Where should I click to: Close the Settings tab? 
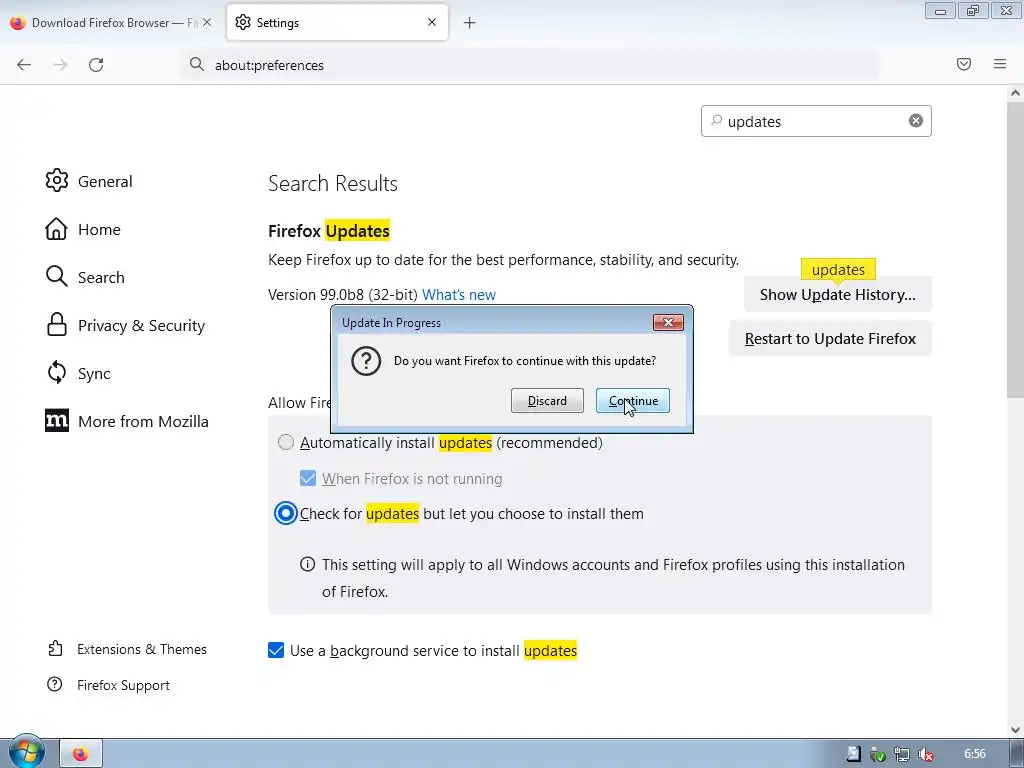click(x=432, y=22)
